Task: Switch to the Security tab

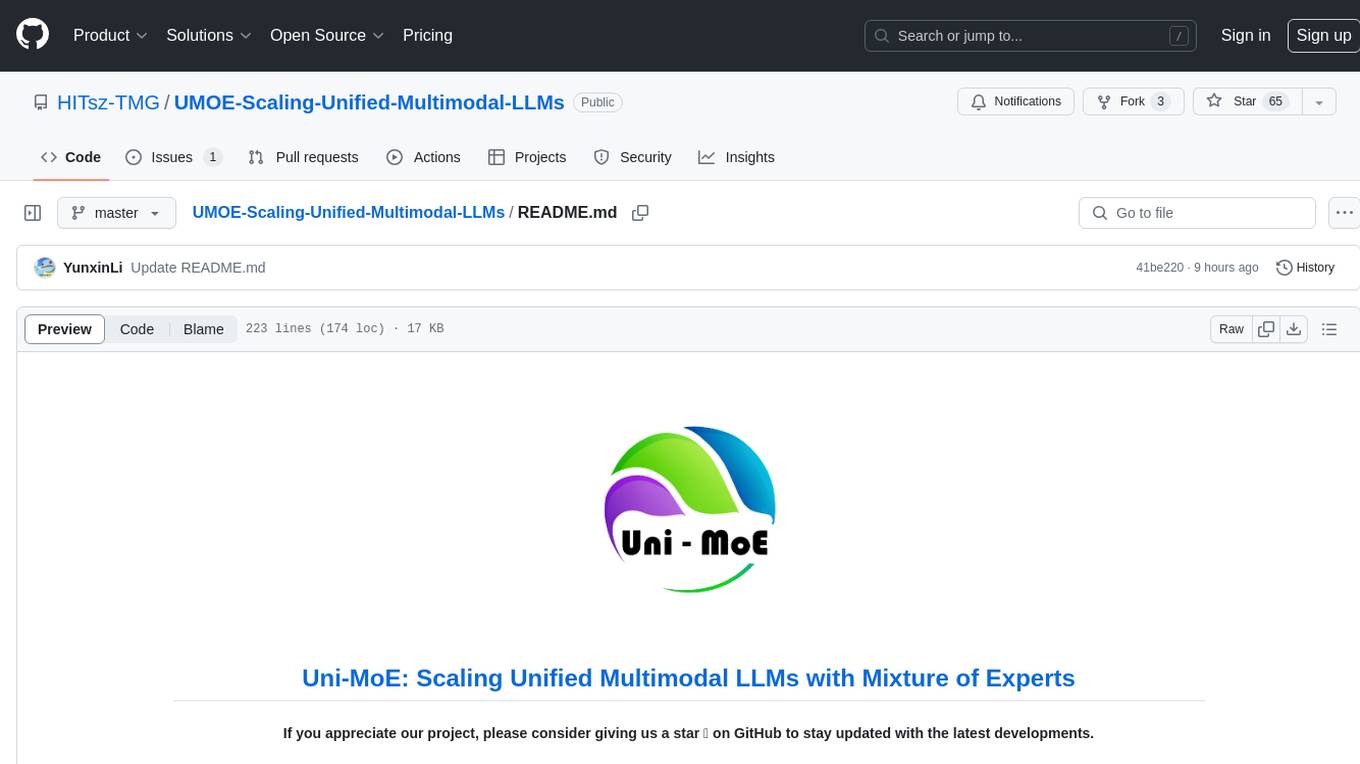Action: click(632, 157)
